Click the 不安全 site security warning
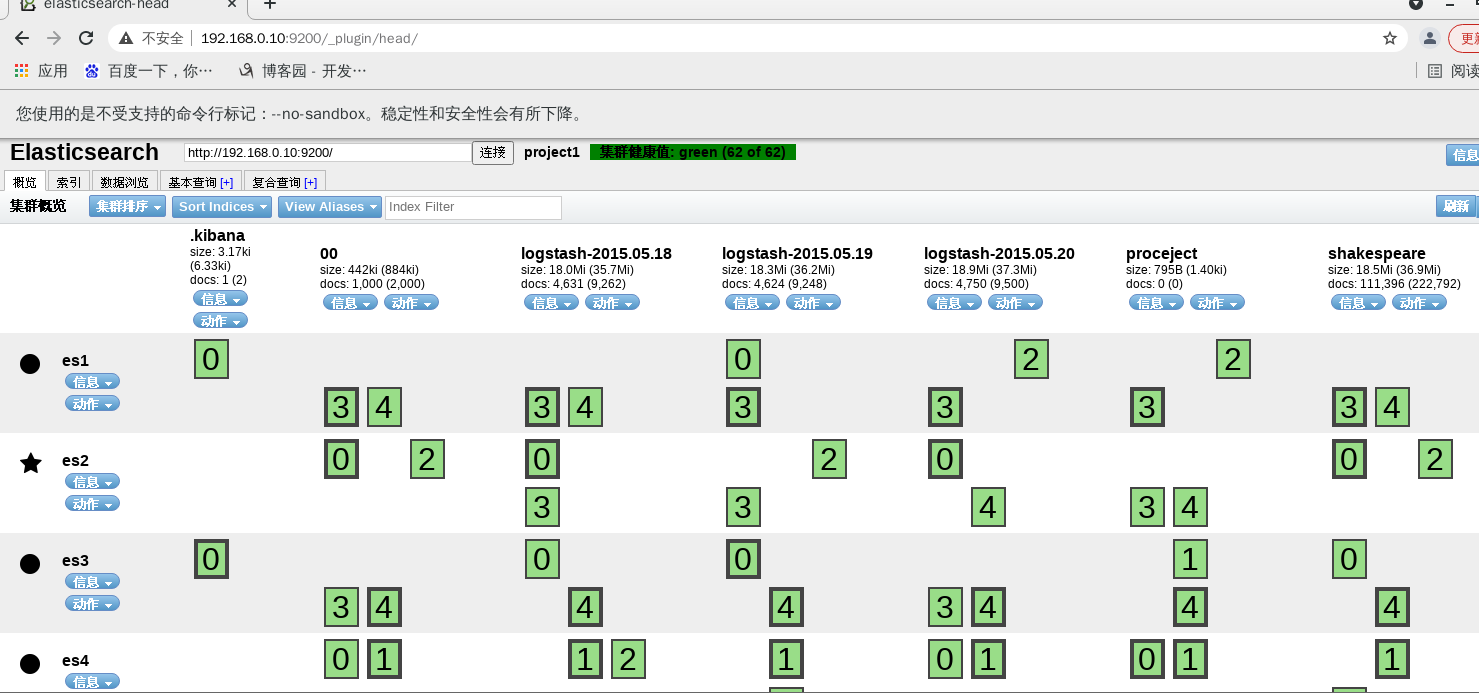The height and width of the screenshot is (693, 1479). coord(152,38)
